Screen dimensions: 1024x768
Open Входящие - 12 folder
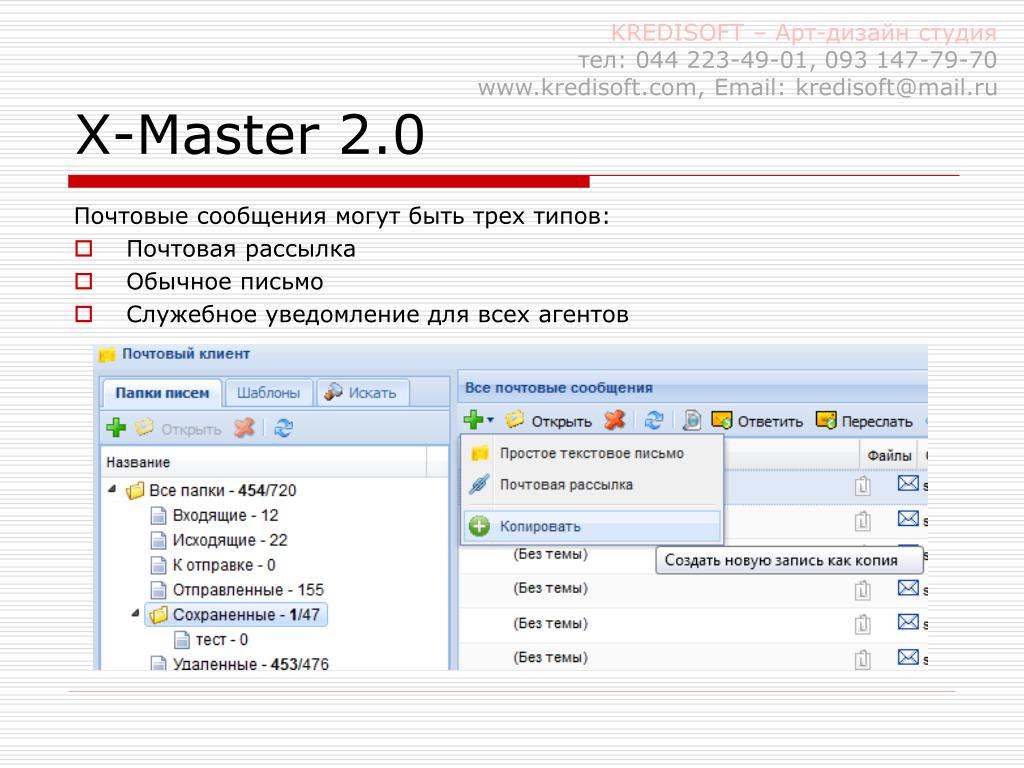click(x=215, y=515)
